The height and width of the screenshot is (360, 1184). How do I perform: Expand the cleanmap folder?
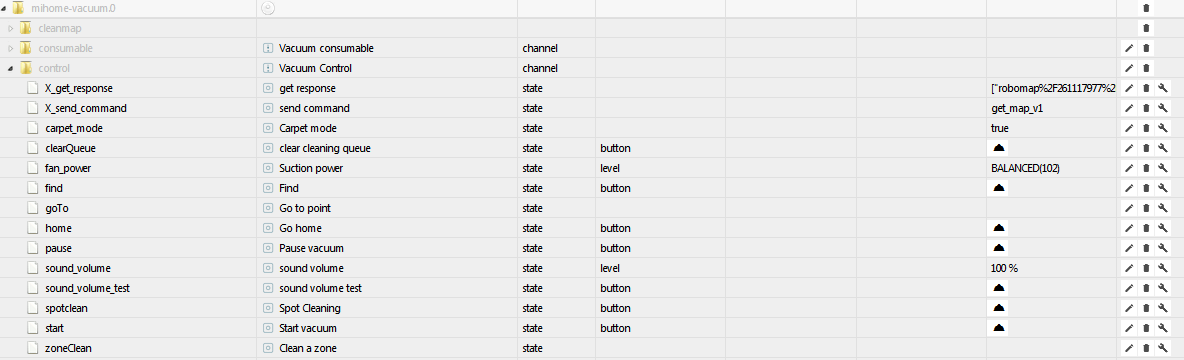tap(11, 28)
